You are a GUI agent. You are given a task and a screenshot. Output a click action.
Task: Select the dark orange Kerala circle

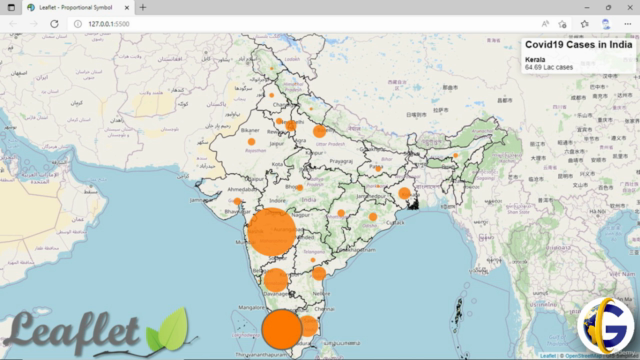pyautogui.click(x=282, y=329)
